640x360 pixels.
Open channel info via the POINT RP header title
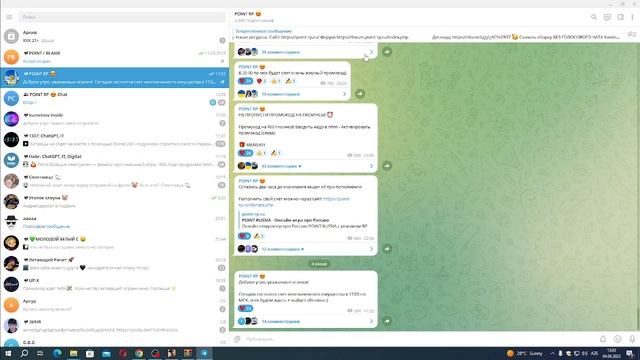pos(248,14)
